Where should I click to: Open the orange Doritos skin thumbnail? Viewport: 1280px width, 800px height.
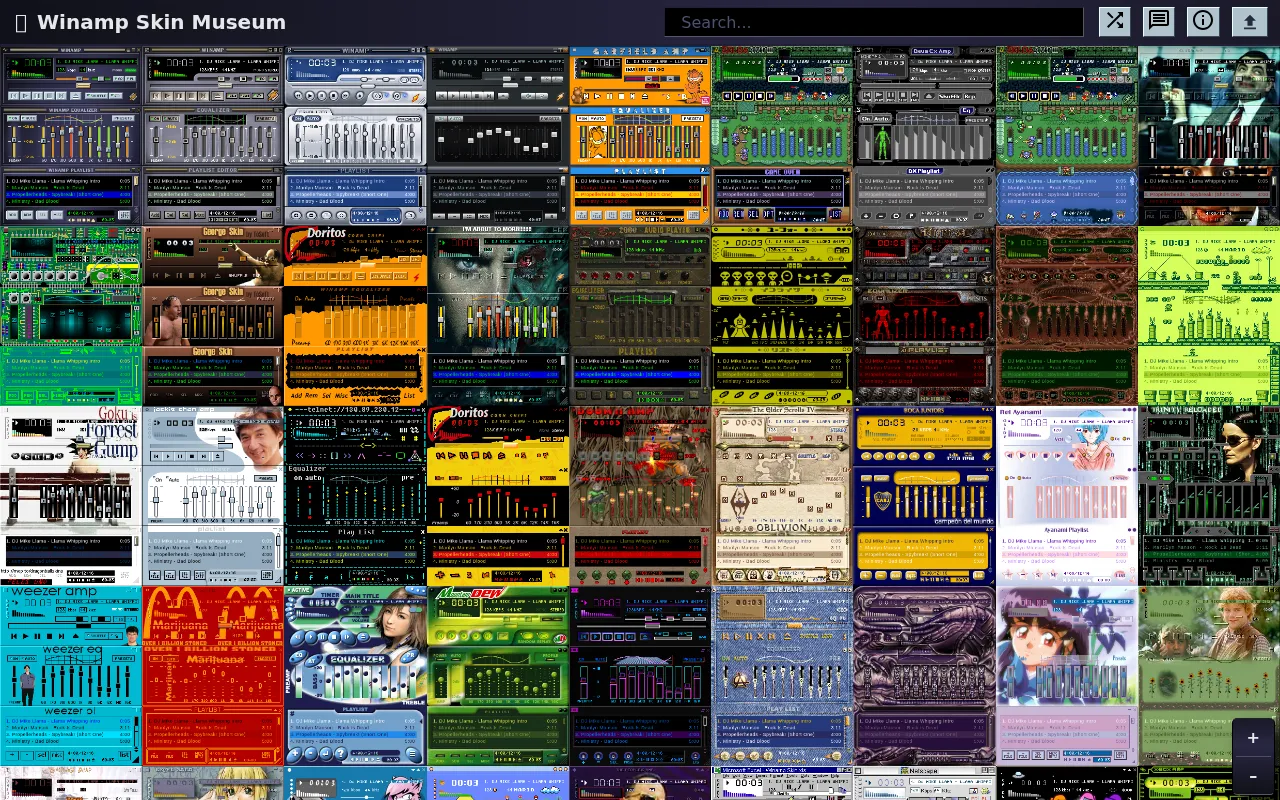(x=355, y=315)
